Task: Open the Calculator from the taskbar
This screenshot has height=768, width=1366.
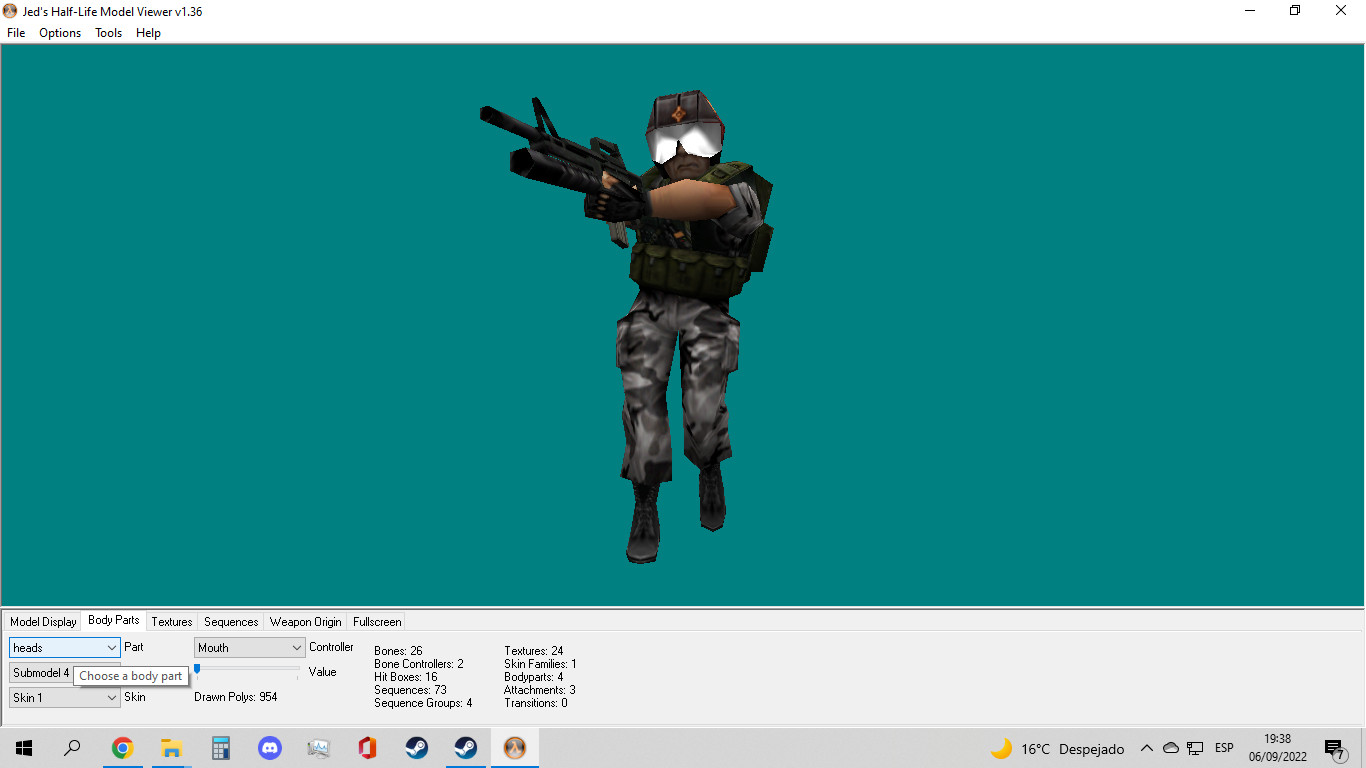Action: (220, 747)
